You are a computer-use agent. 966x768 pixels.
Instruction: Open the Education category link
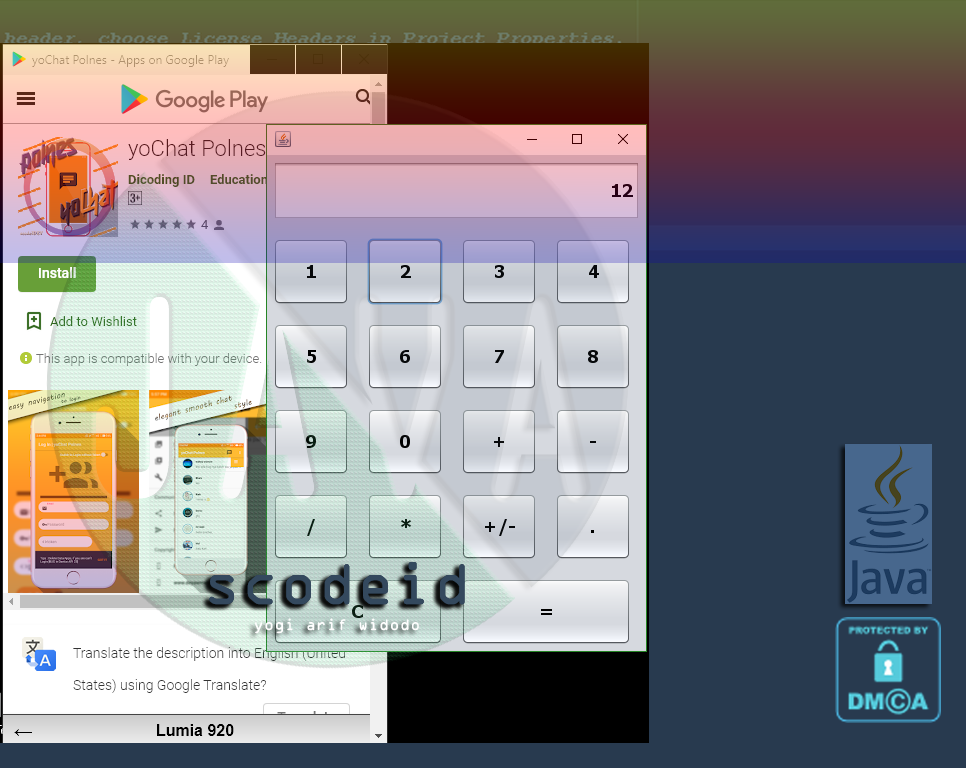(x=238, y=179)
